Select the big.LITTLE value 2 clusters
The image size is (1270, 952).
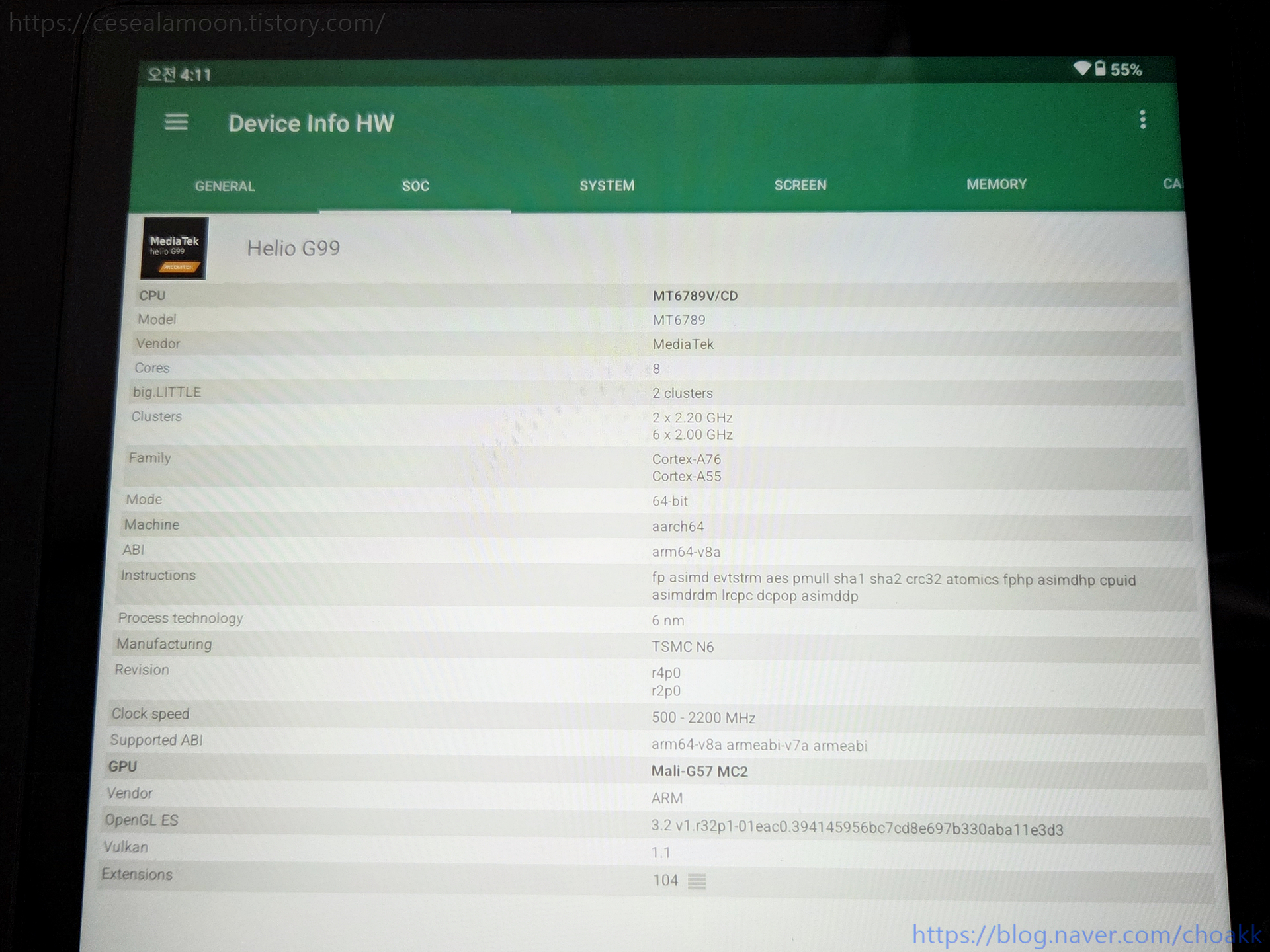click(683, 393)
